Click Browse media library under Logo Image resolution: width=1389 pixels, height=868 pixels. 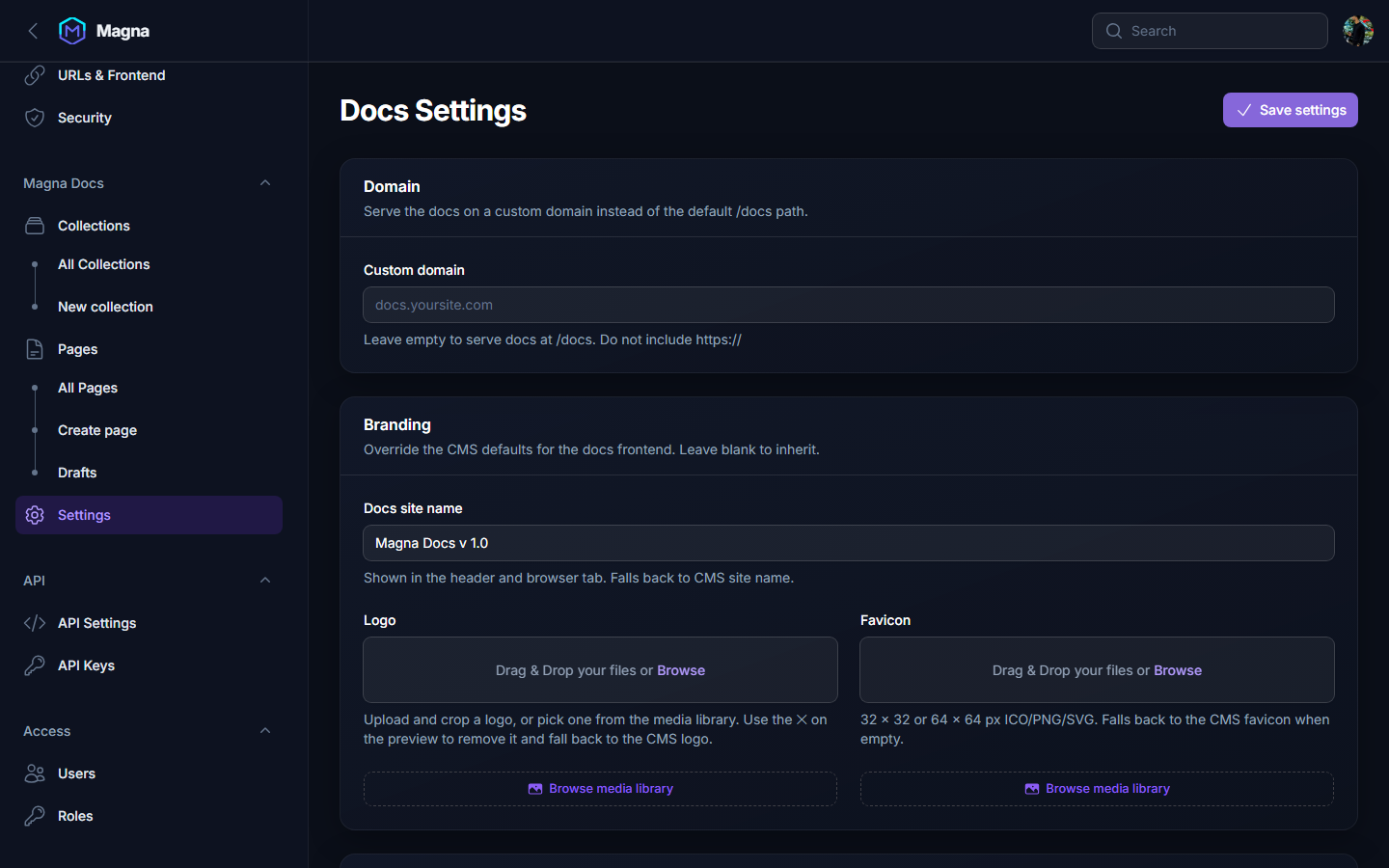click(x=600, y=789)
